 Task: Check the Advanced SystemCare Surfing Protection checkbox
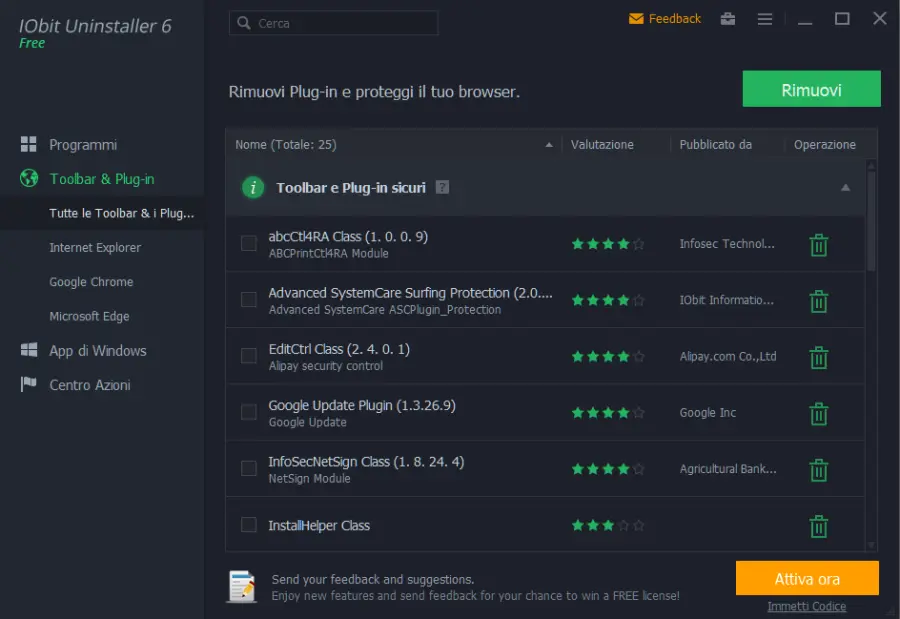(246, 300)
